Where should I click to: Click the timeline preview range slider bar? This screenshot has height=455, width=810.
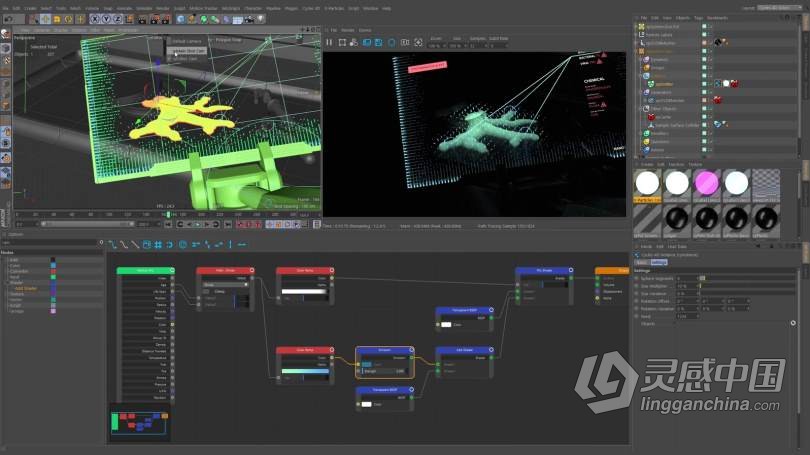pyautogui.click(x=86, y=224)
